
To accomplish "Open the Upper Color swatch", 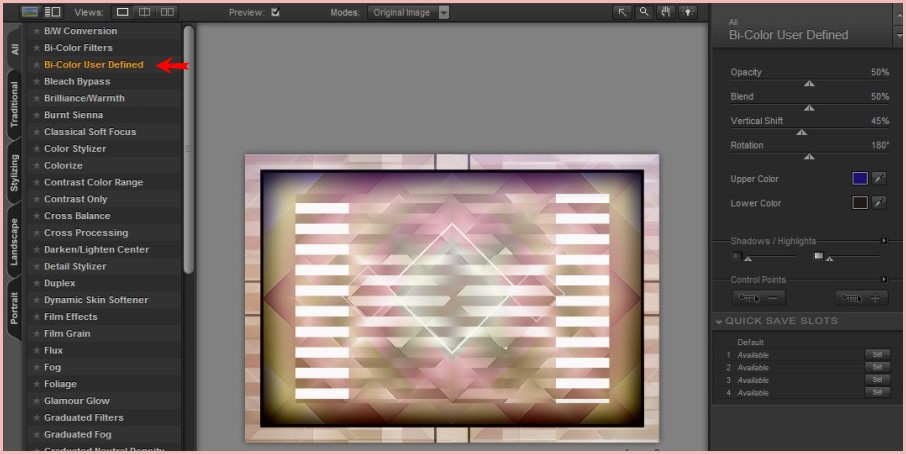I will 859,179.
